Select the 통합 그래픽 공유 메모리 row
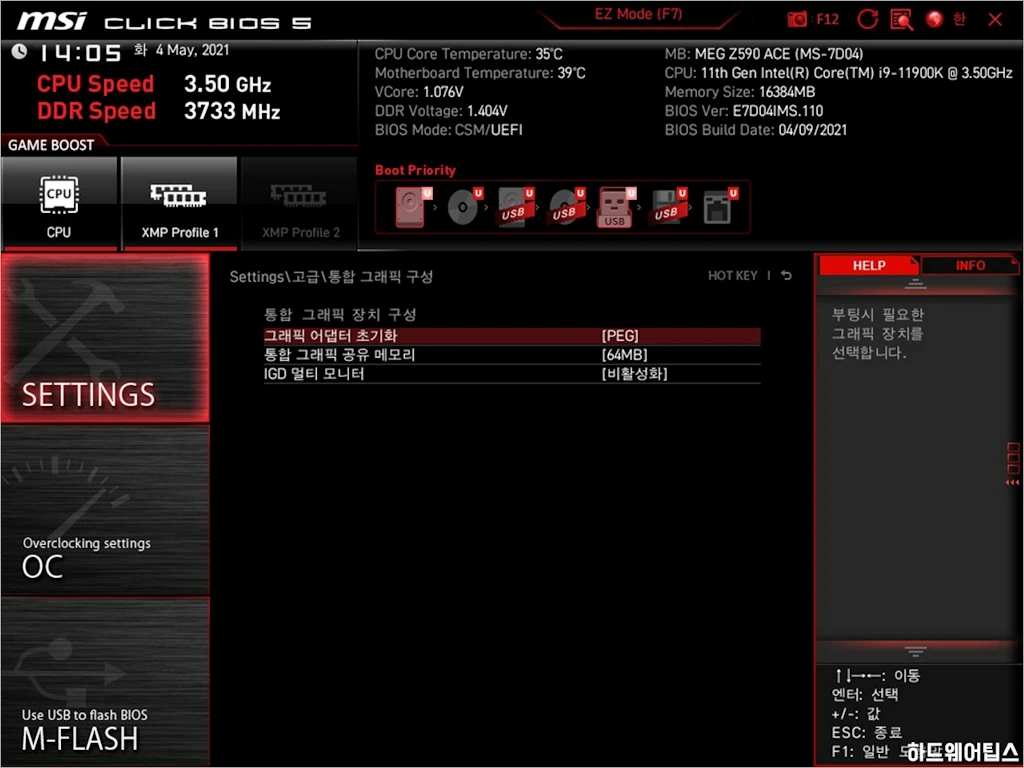Viewport: 1024px width, 768px height. (512, 355)
